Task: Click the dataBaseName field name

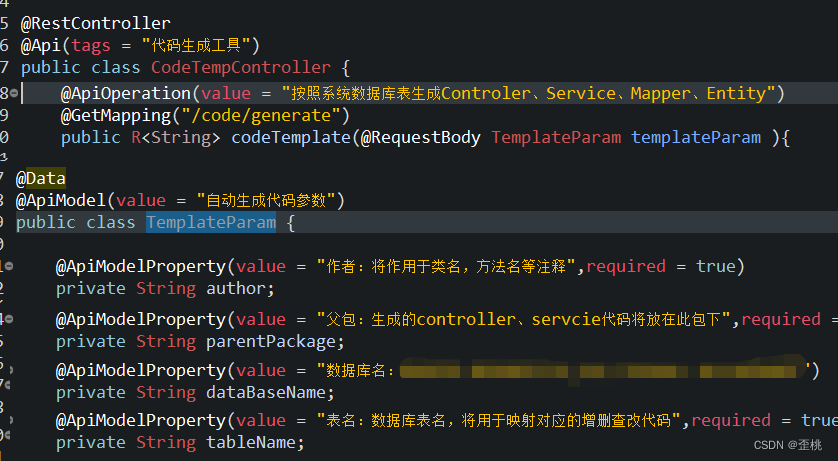Action: click(265, 392)
